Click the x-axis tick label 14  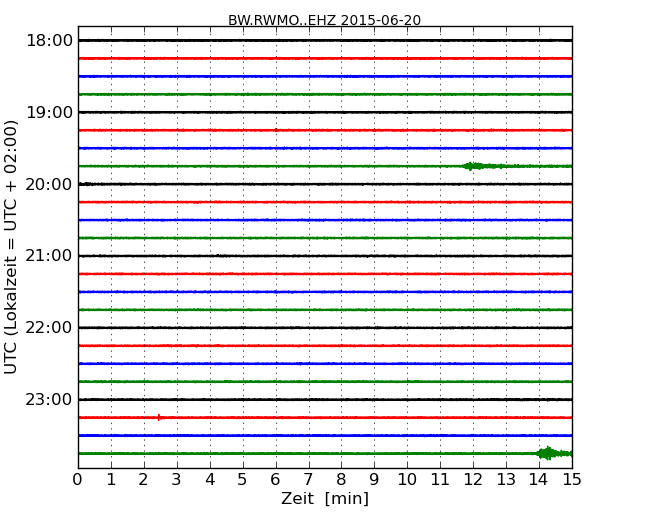point(539,480)
